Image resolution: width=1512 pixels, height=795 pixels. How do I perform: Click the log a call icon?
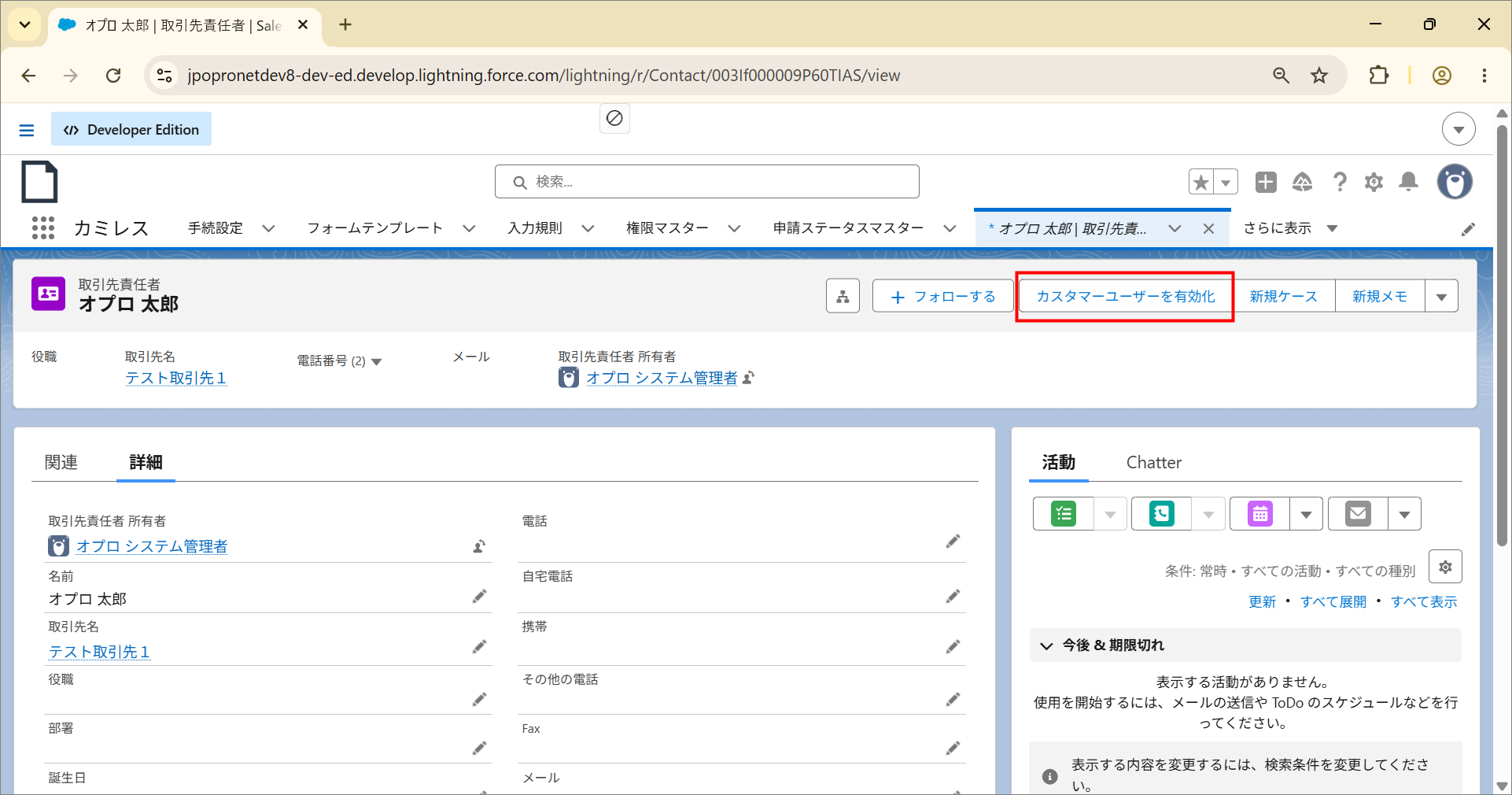tap(1162, 514)
